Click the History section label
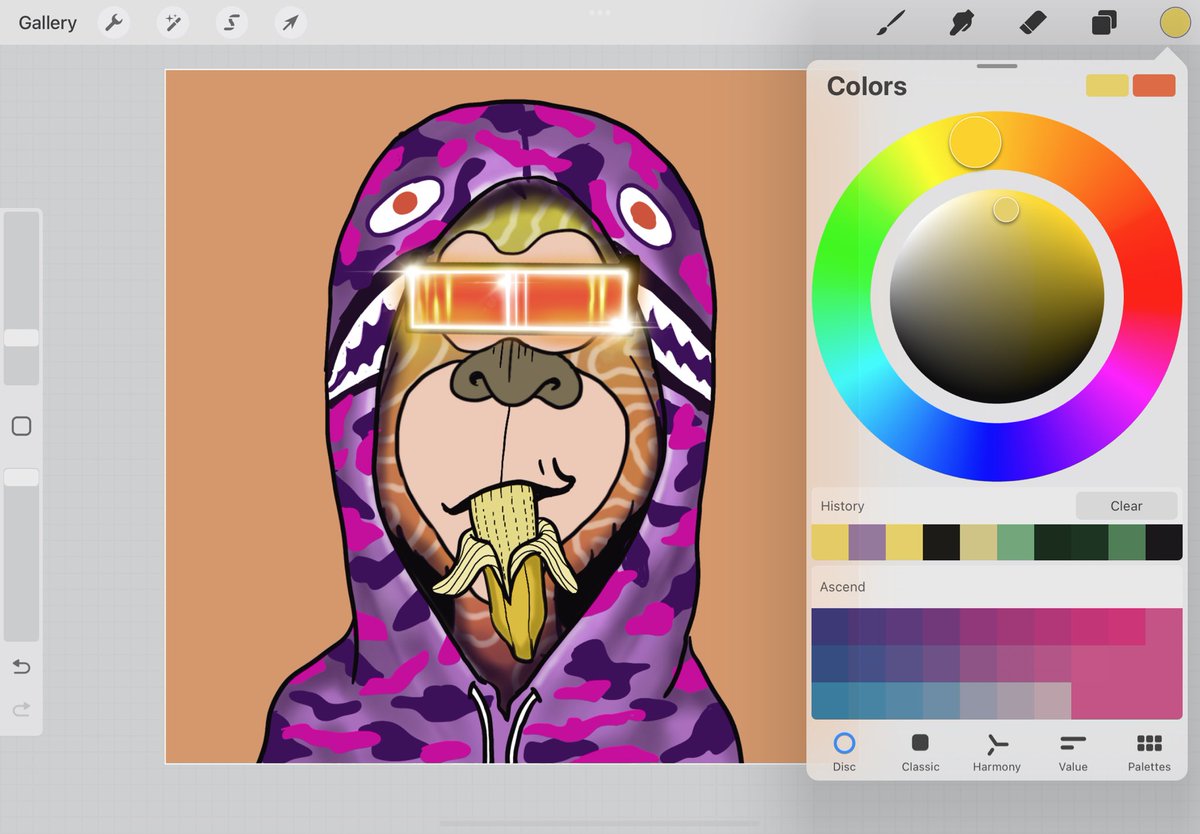This screenshot has height=834, width=1200. [842, 506]
